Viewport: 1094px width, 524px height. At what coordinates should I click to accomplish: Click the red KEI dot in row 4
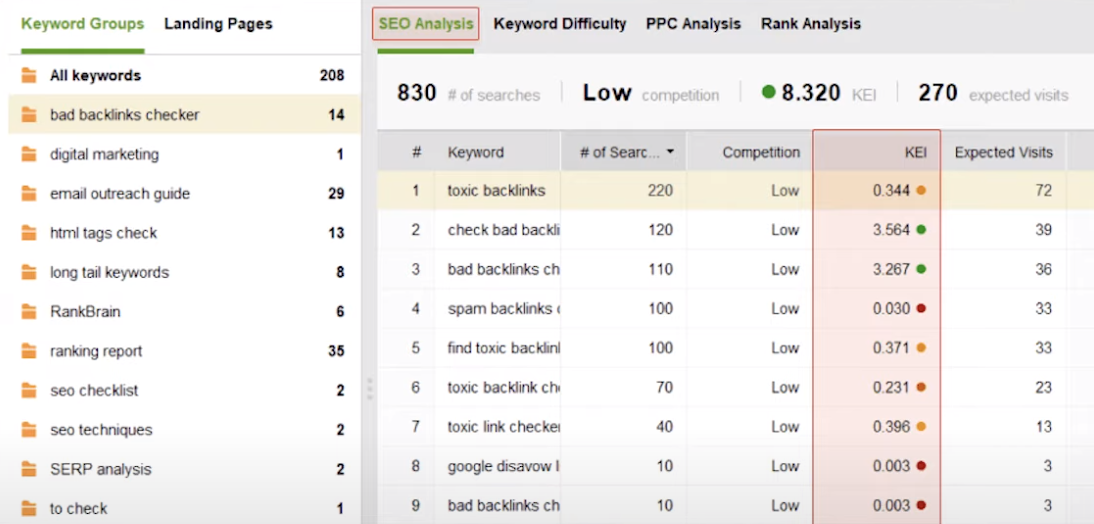pos(921,309)
